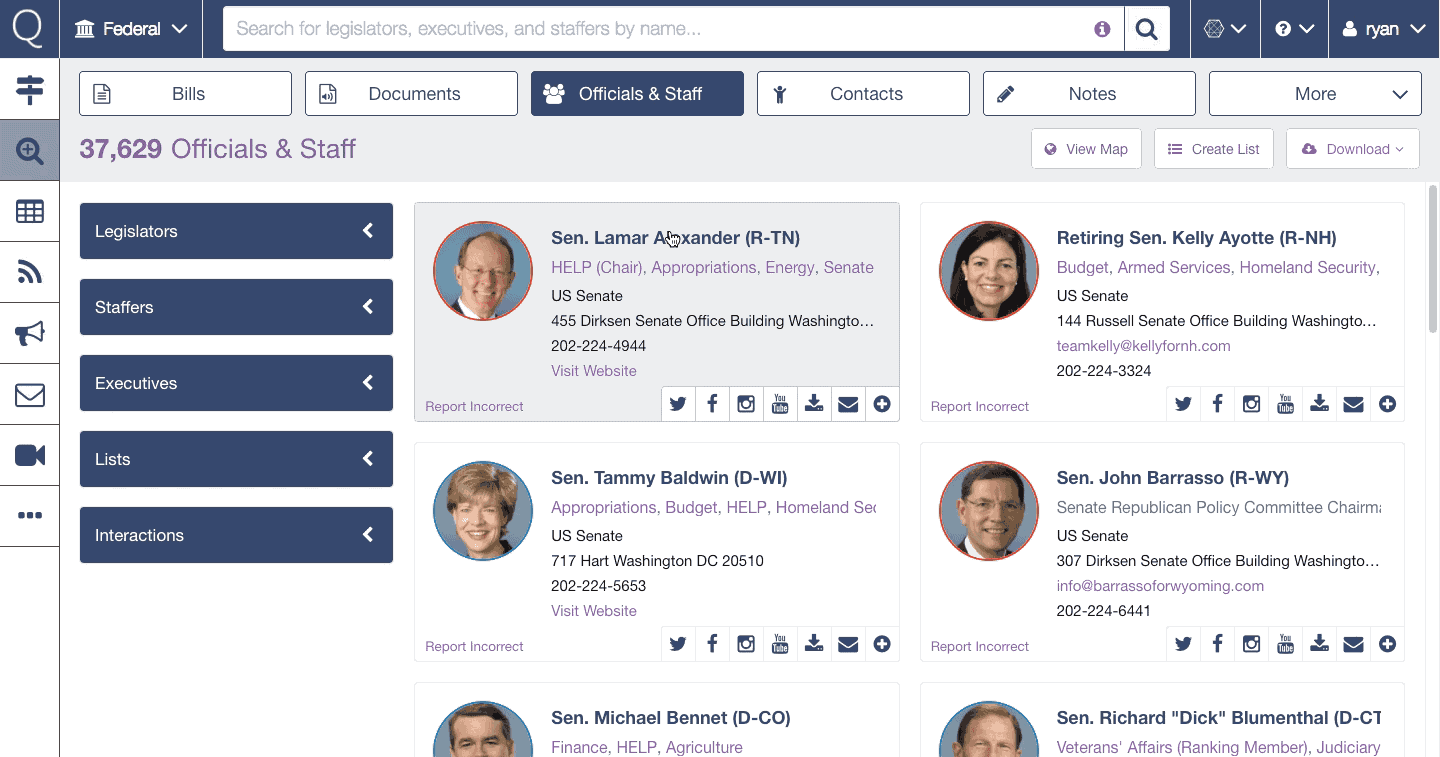Click the Quorum Q logo
The image size is (1440, 757).
[x=29, y=28]
